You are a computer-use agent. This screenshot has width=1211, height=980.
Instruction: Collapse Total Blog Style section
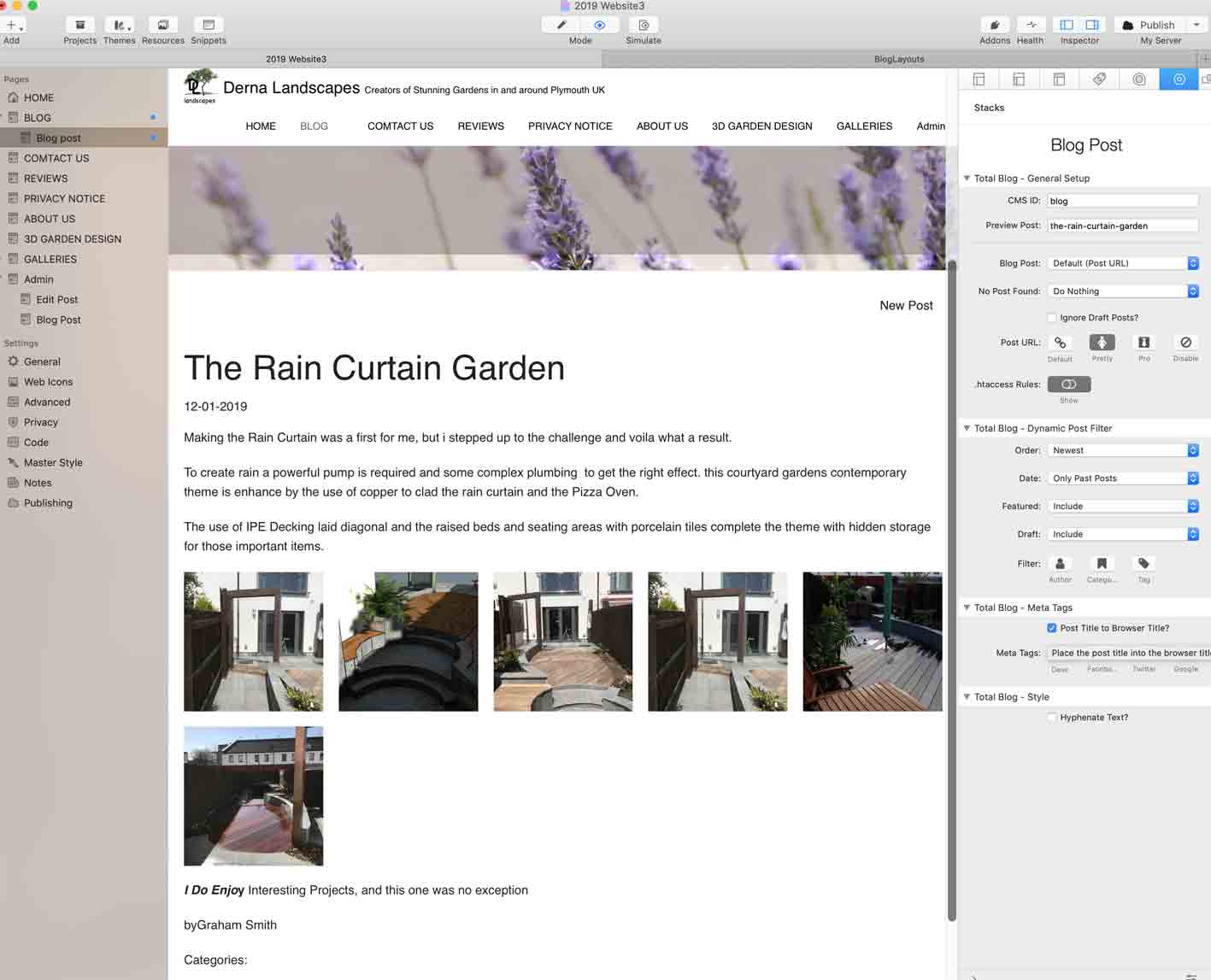click(x=967, y=697)
